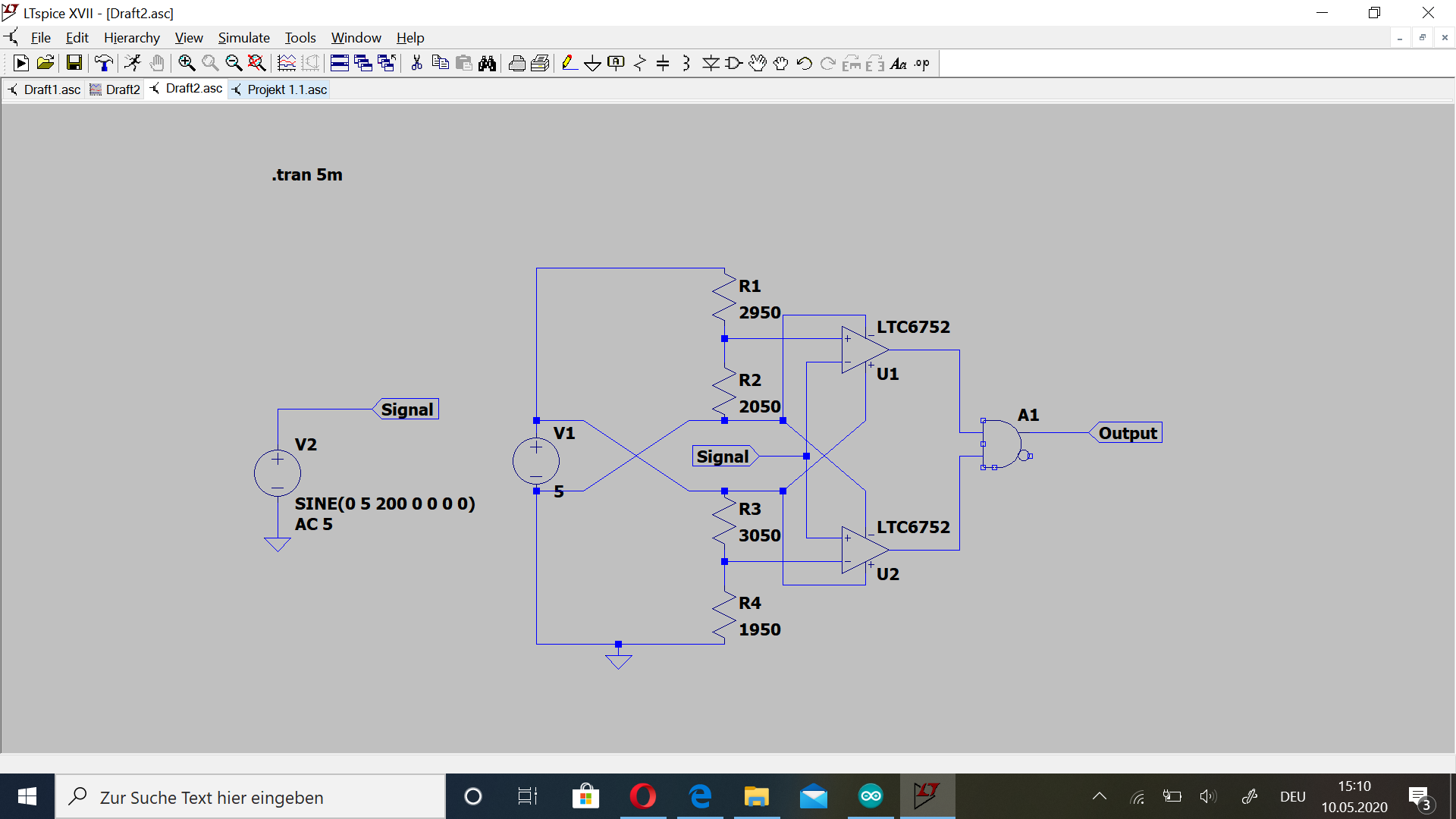Viewport: 1456px width, 819px height.
Task: Open the Window menu
Action: 356,38
